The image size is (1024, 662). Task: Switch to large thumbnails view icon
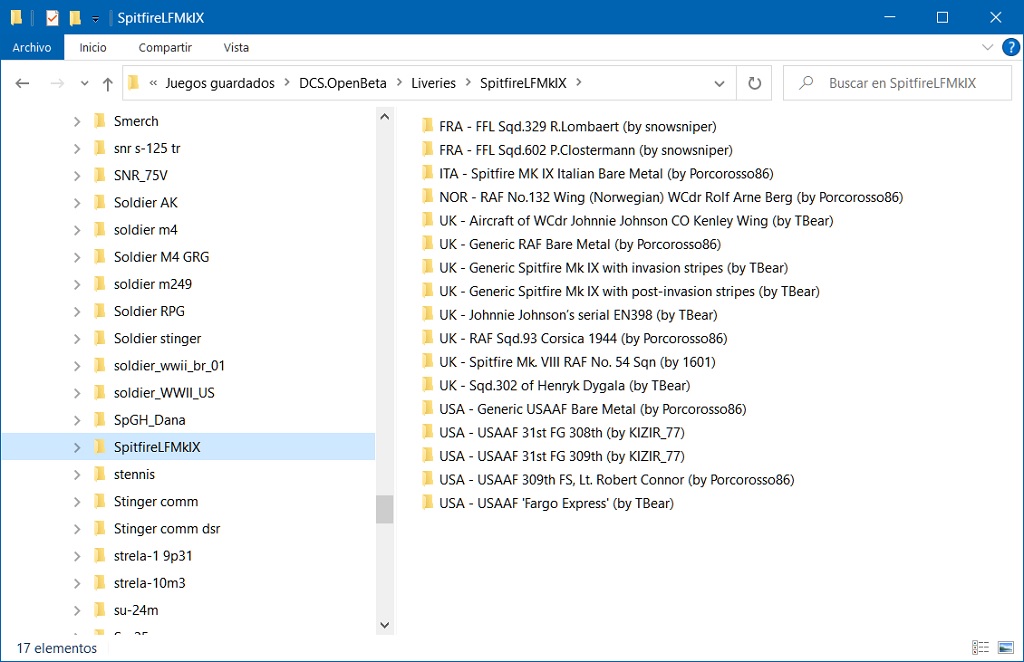pyautogui.click(x=1006, y=647)
